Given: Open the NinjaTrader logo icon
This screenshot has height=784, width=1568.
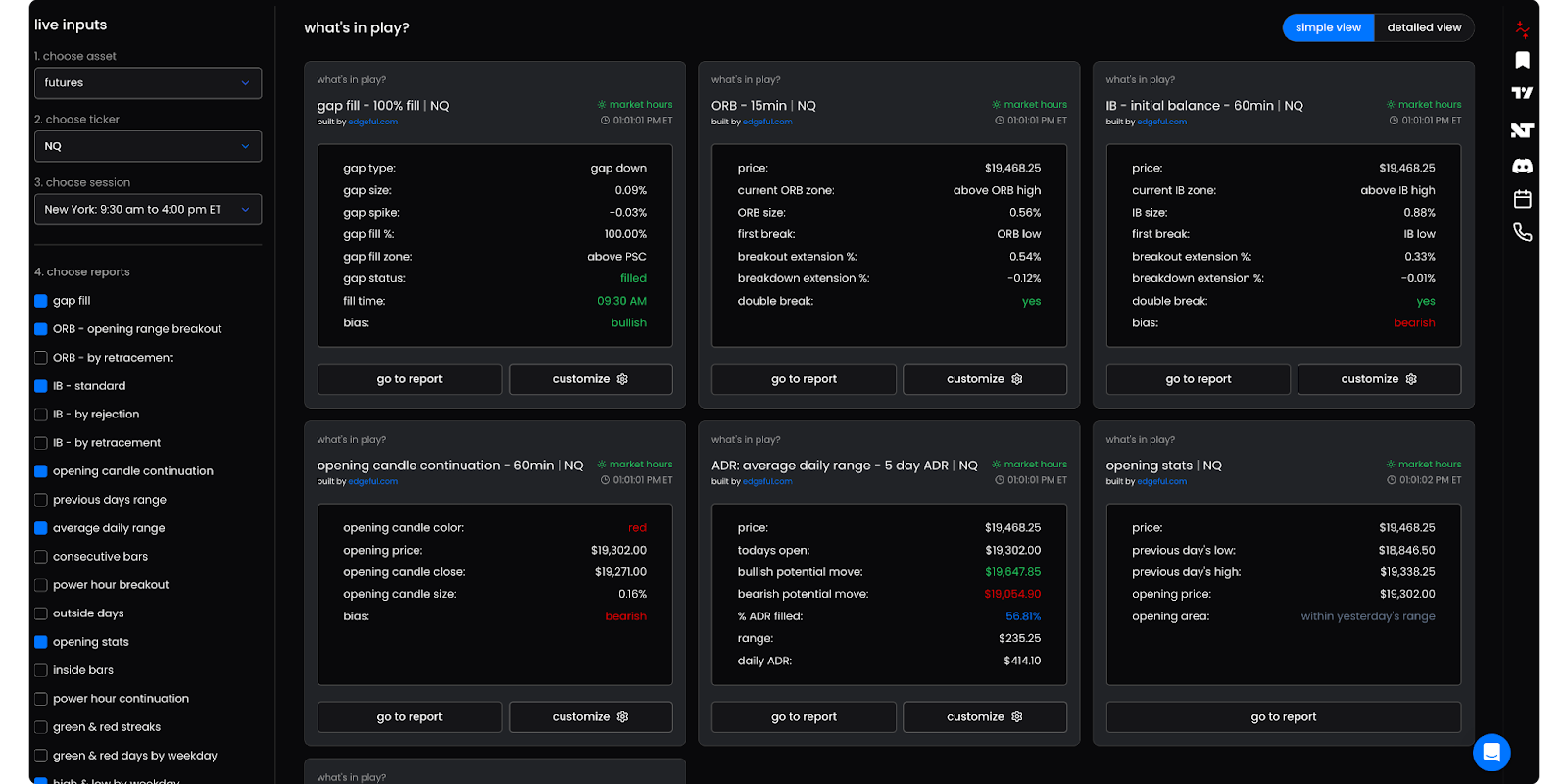Looking at the screenshot, I should click(x=1522, y=130).
